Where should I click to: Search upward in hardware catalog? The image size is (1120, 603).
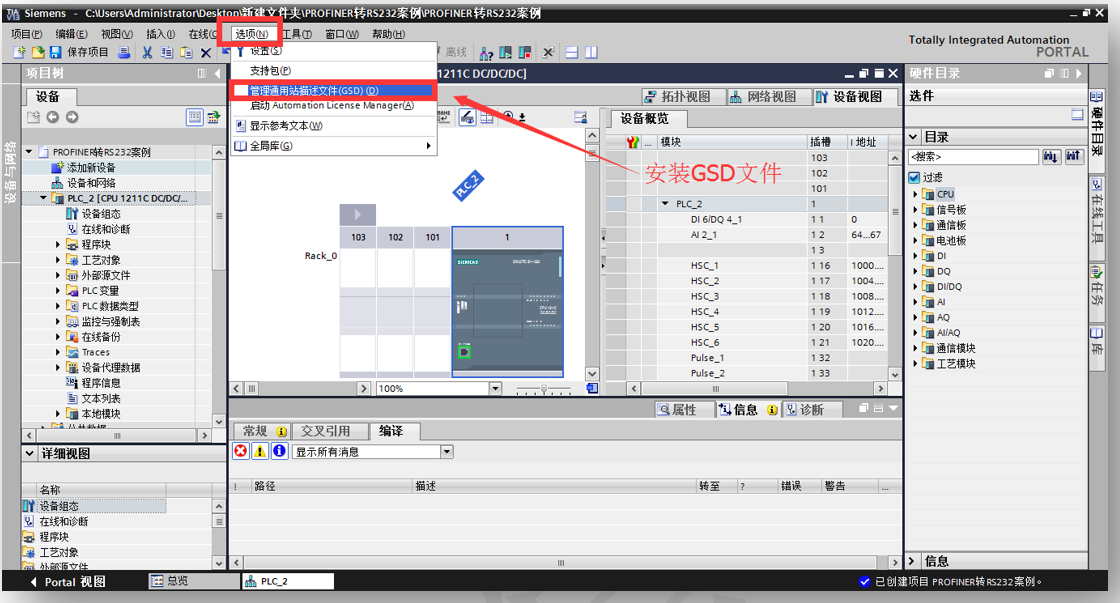click(1073, 156)
